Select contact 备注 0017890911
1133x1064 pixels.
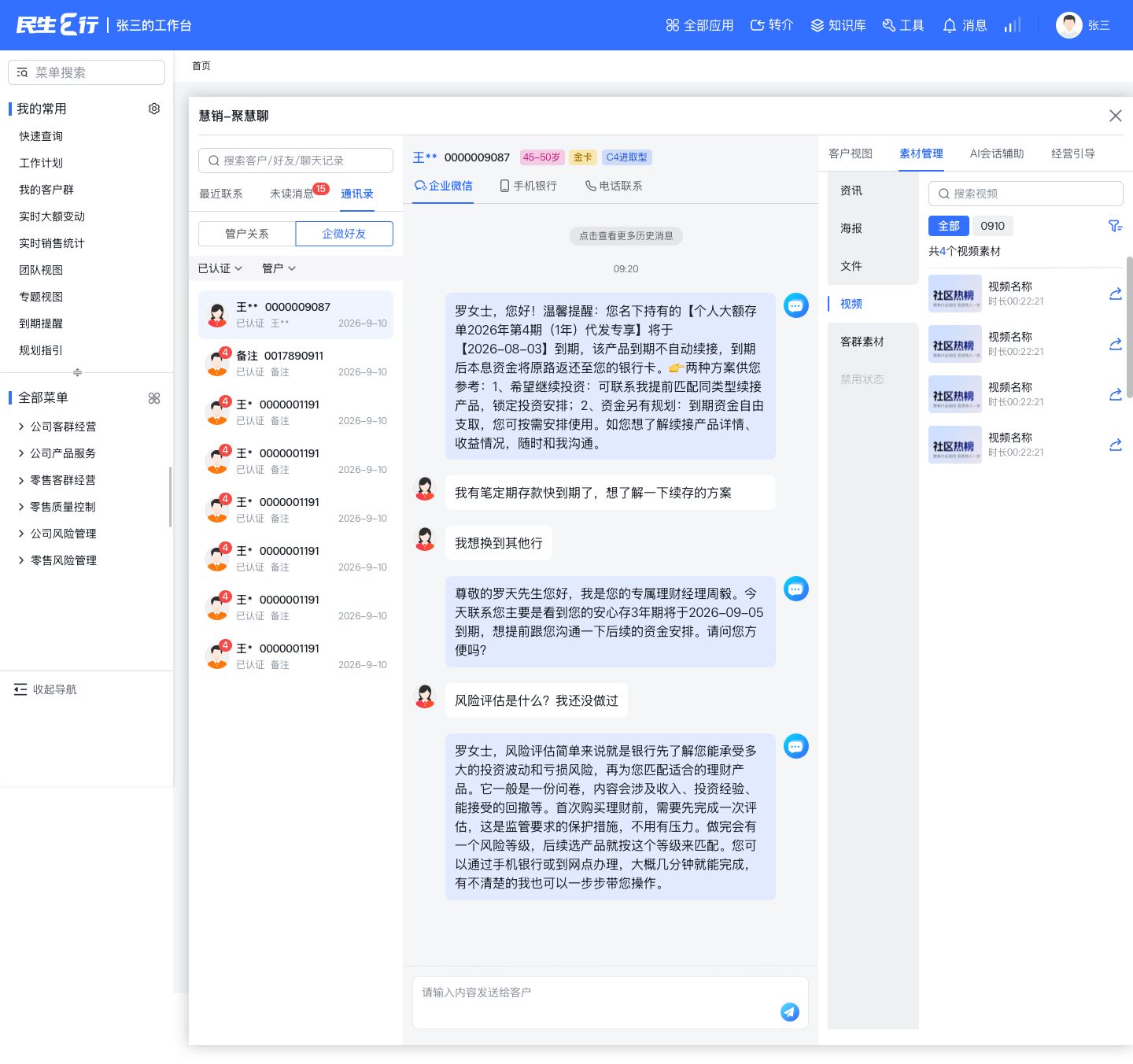pyautogui.click(x=296, y=364)
